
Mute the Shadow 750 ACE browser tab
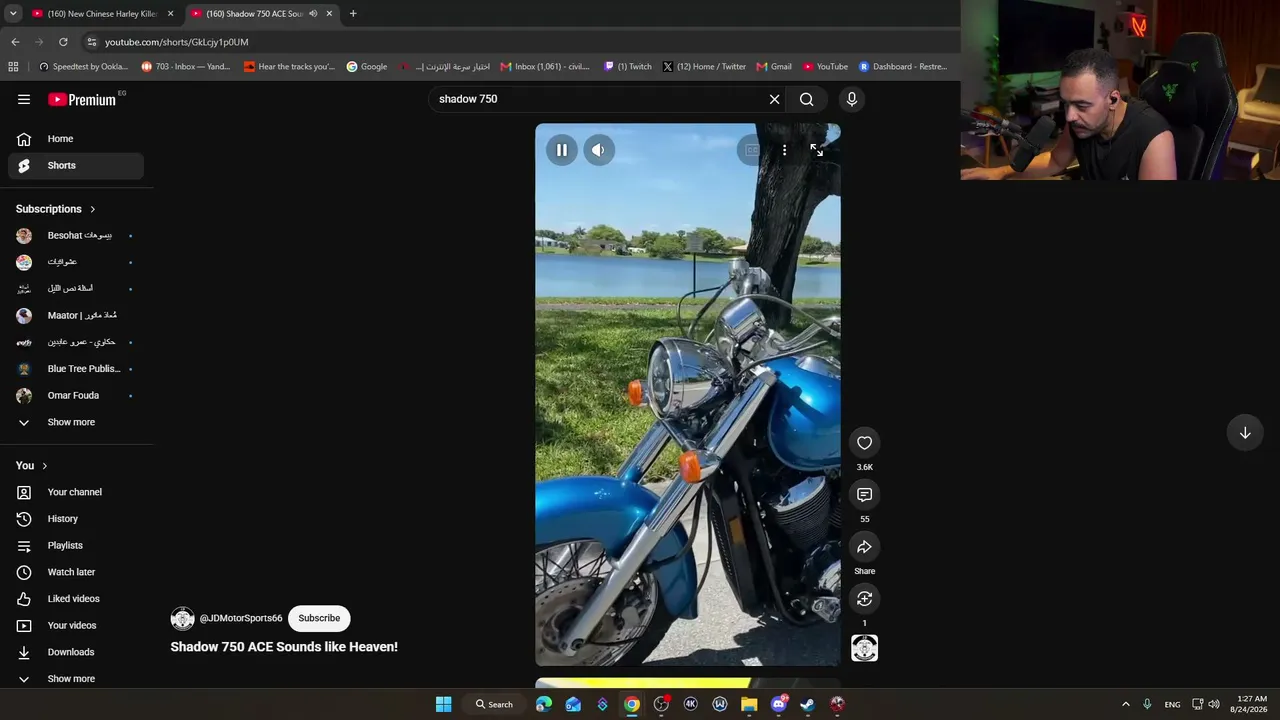313,14
